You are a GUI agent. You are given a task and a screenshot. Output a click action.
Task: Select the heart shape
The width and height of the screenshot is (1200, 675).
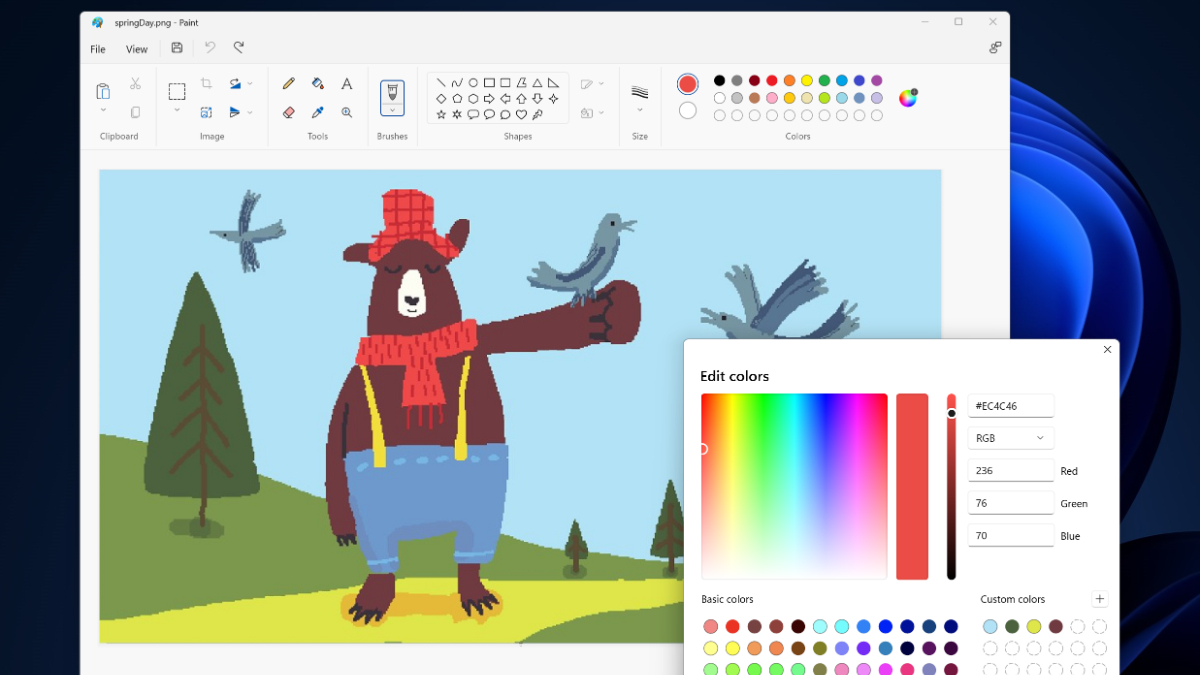click(x=521, y=115)
